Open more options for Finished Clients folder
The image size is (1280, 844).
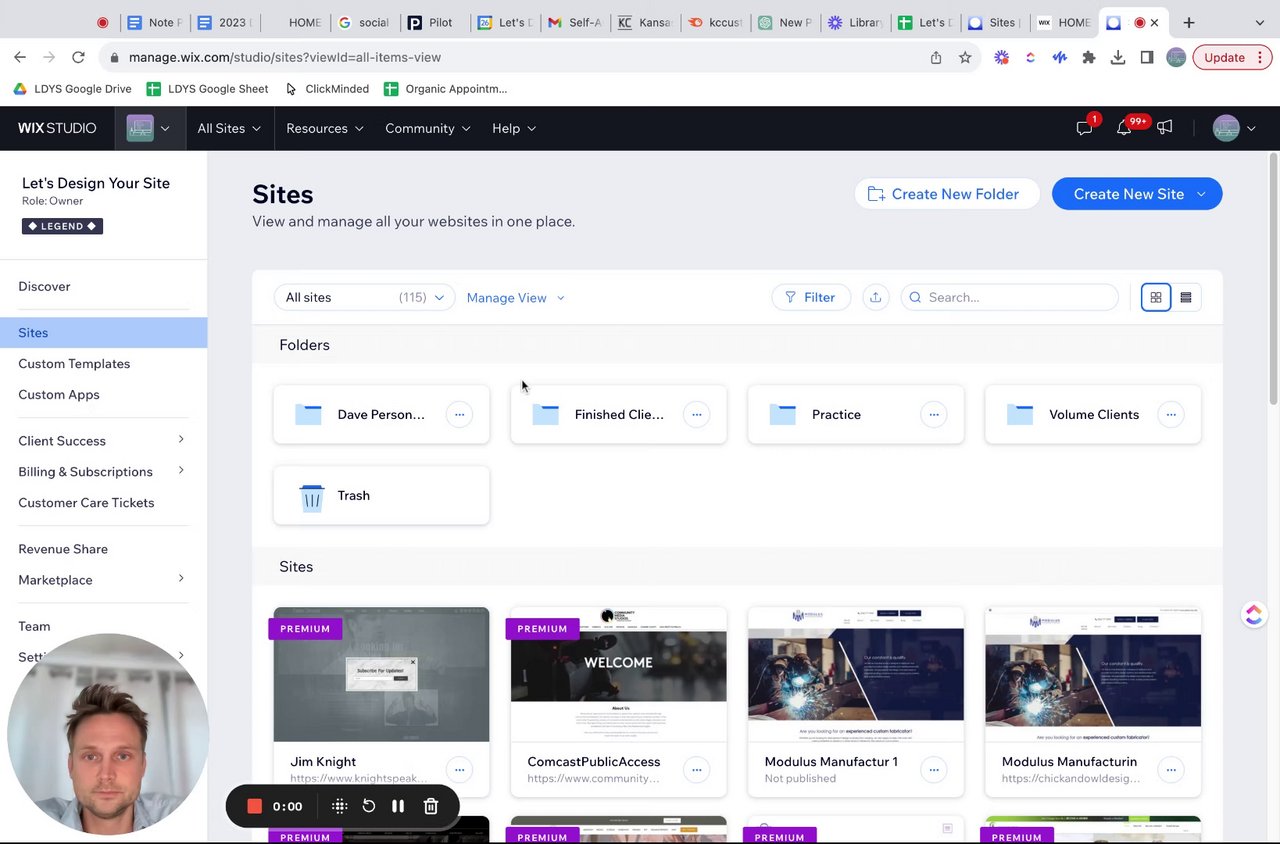[696, 414]
